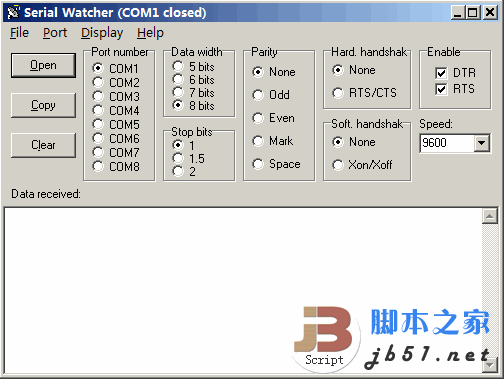Click the Serial Watcher title bar icon
The width and height of the screenshot is (504, 379).
pyautogui.click(x=13, y=12)
